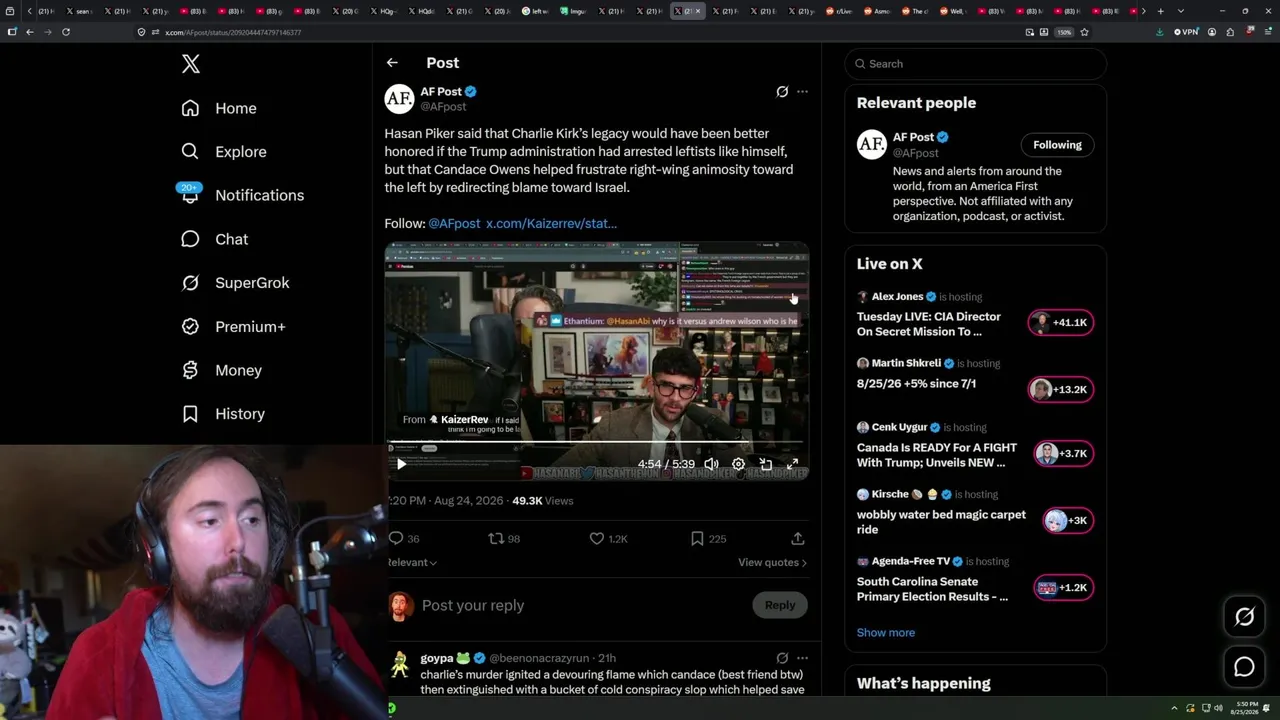Play the embedded video
The width and height of the screenshot is (1280, 720).
tap(401, 464)
